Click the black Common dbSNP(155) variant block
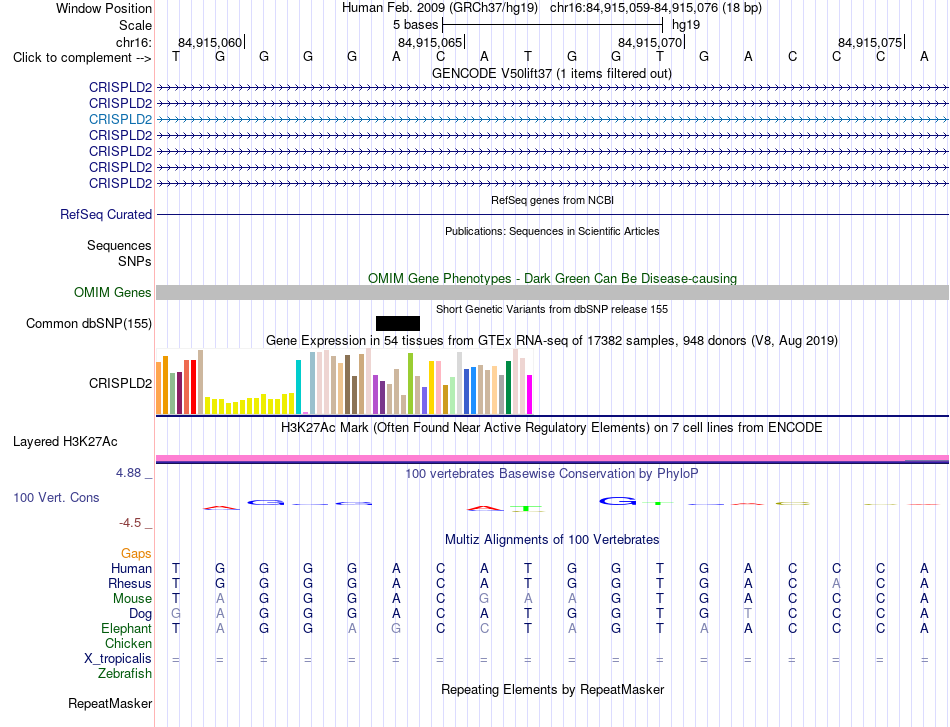The image size is (950, 727). pos(397,323)
